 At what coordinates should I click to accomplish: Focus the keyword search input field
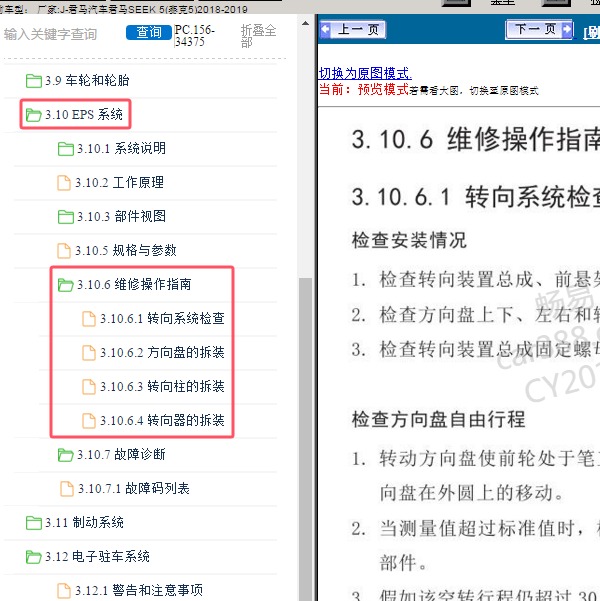[63, 34]
